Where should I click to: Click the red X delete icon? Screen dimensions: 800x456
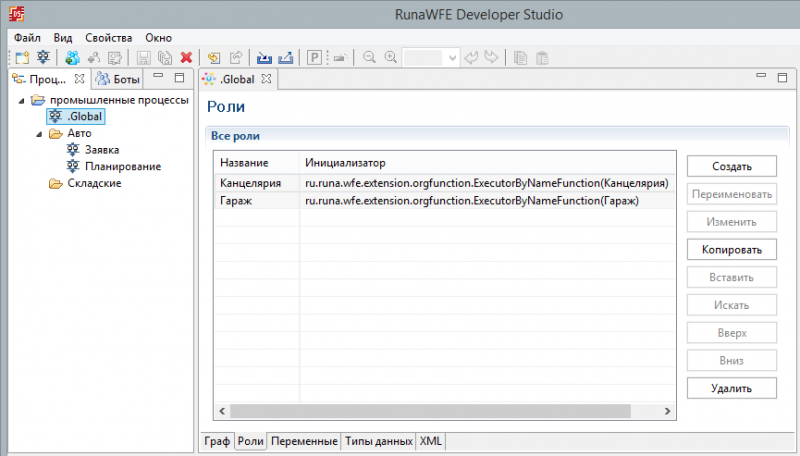186,58
